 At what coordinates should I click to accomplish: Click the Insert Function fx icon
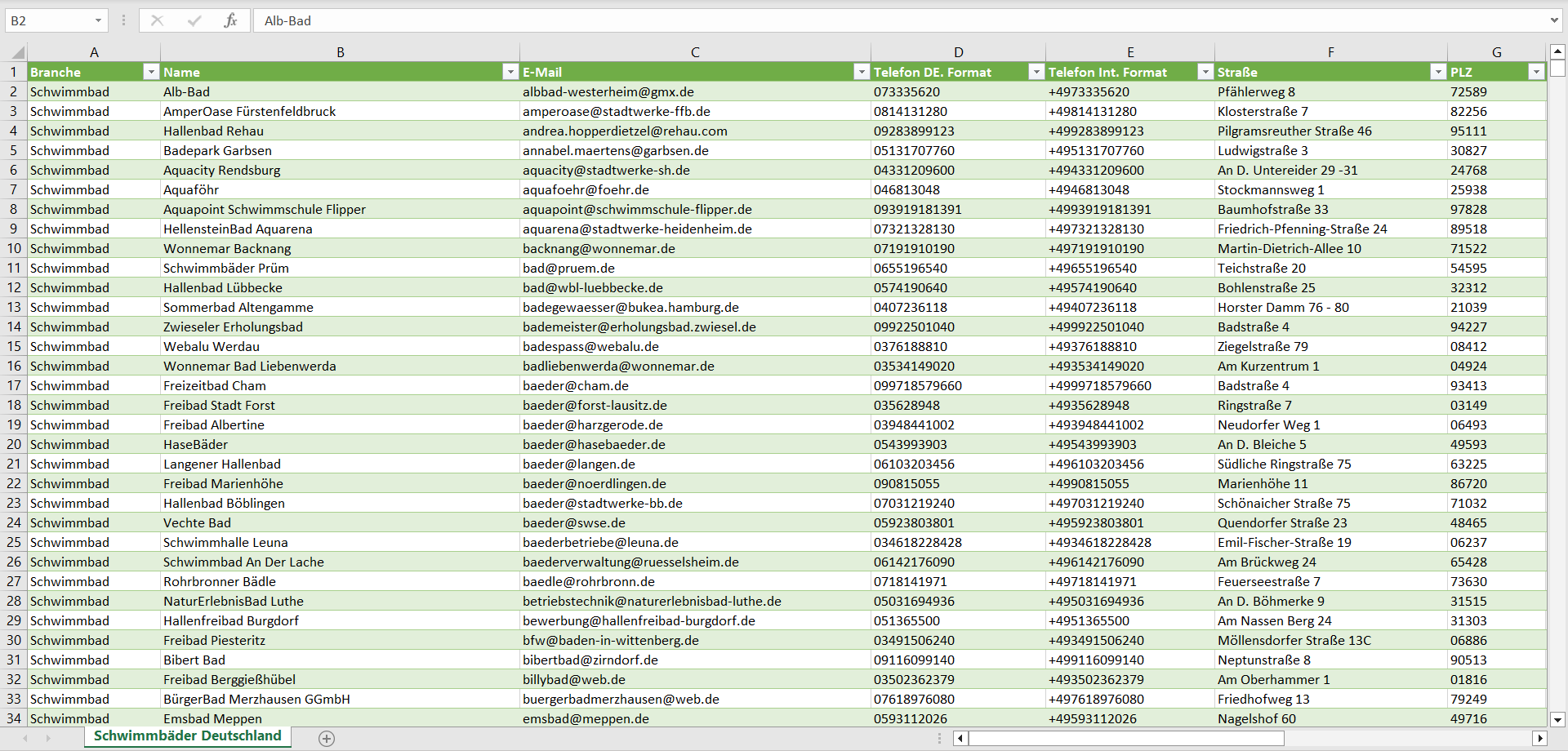[230, 20]
